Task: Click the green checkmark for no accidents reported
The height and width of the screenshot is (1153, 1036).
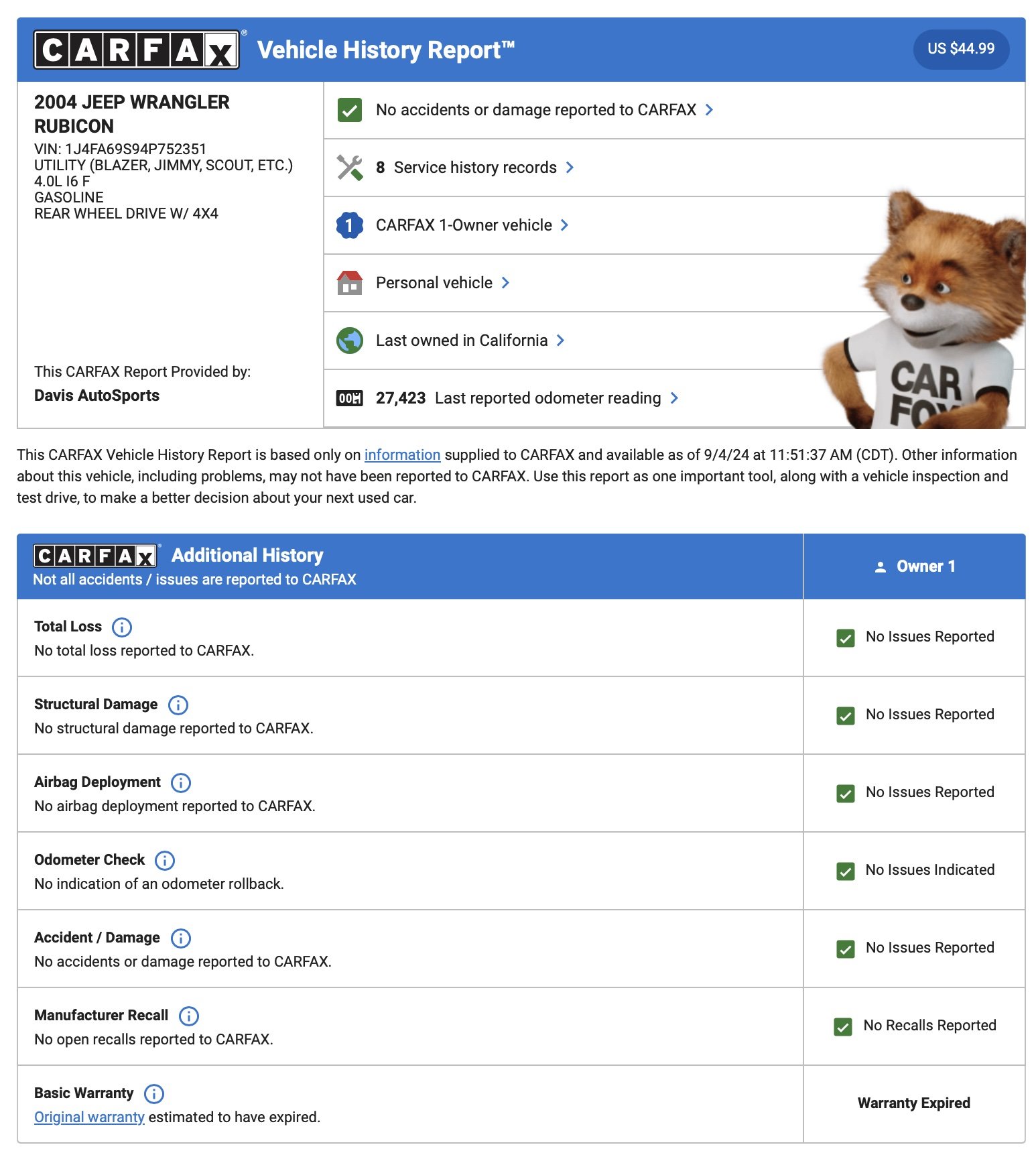Action: [x=349, y=110]
